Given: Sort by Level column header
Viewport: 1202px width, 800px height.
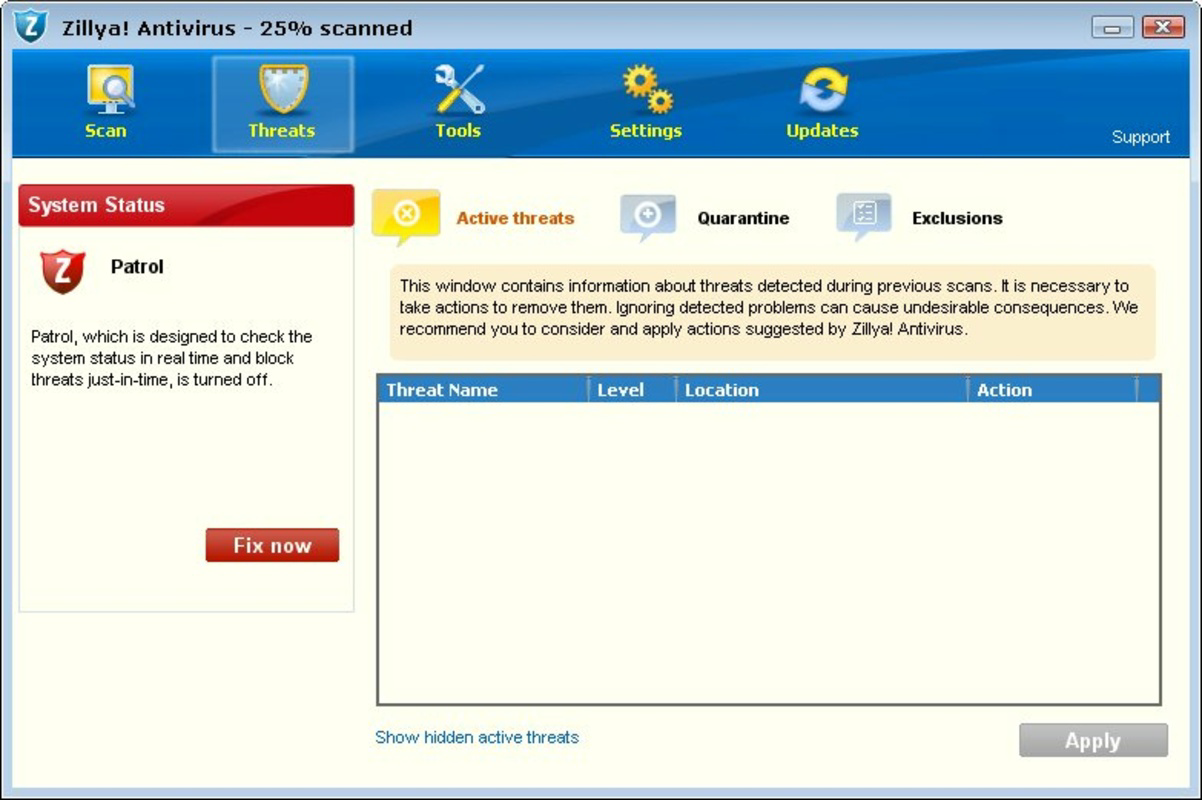Looking at the screenshot, I should point(632,390).
